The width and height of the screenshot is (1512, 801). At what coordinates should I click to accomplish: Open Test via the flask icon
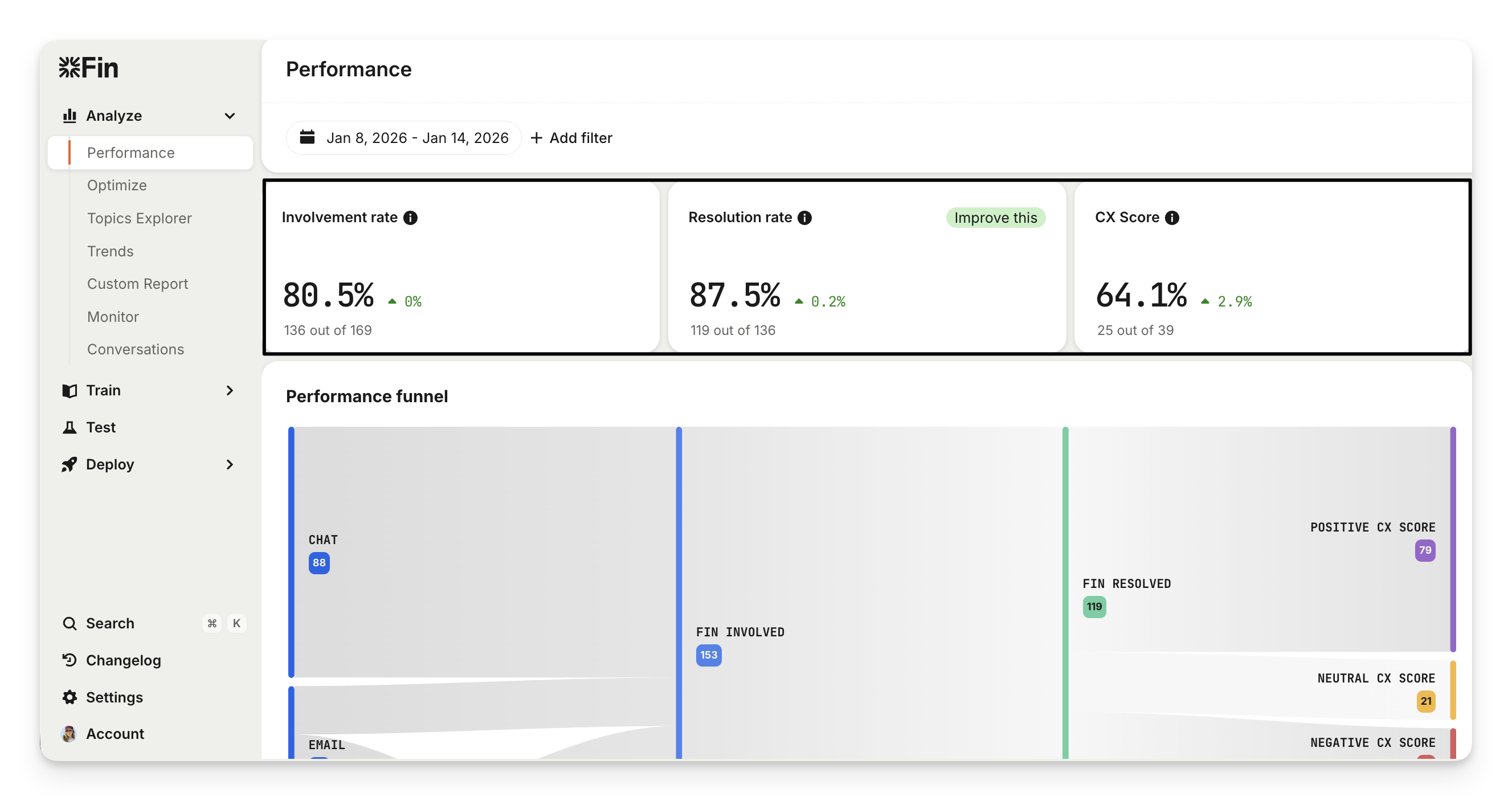coord(70,427)
